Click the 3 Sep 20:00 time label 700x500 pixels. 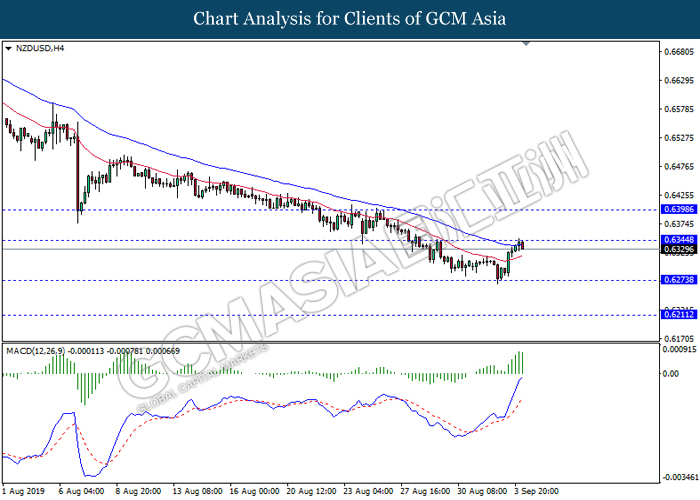537,492
